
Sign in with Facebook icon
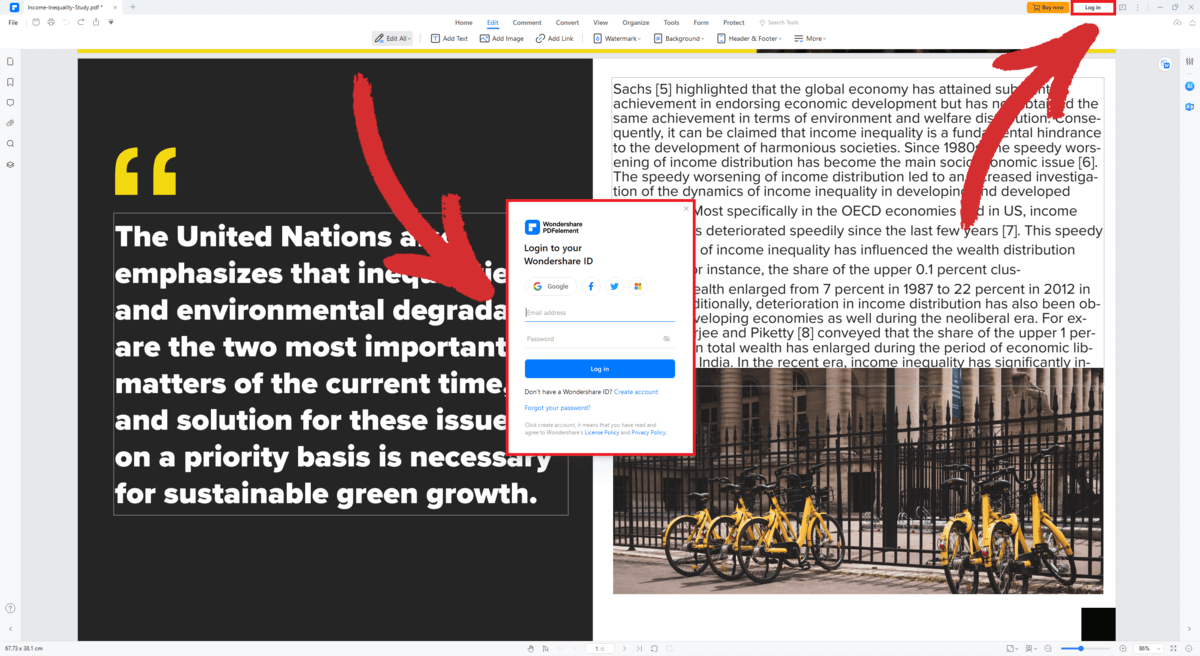591,286
